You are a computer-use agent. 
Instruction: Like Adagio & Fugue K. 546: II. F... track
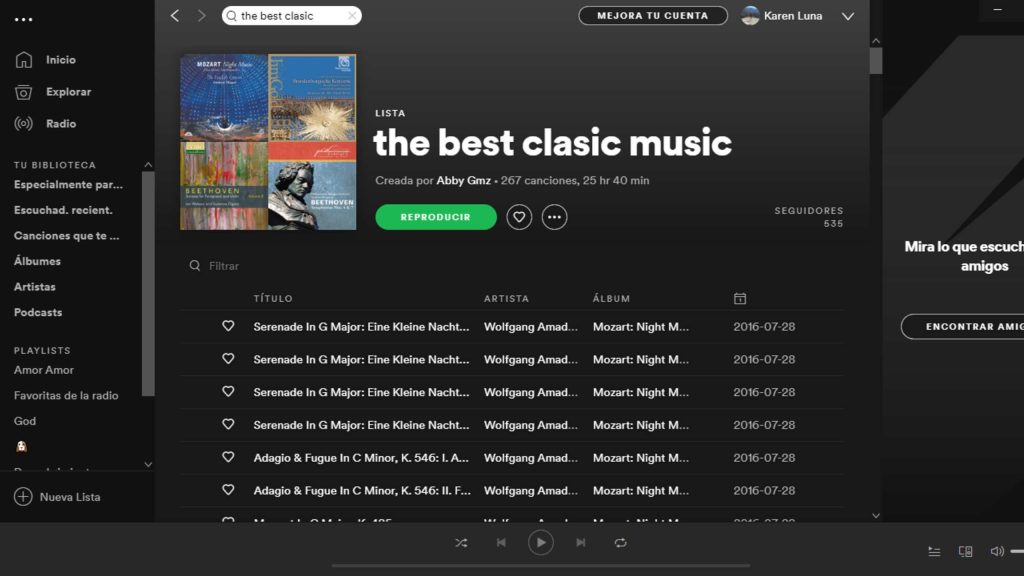pos(228,490)
